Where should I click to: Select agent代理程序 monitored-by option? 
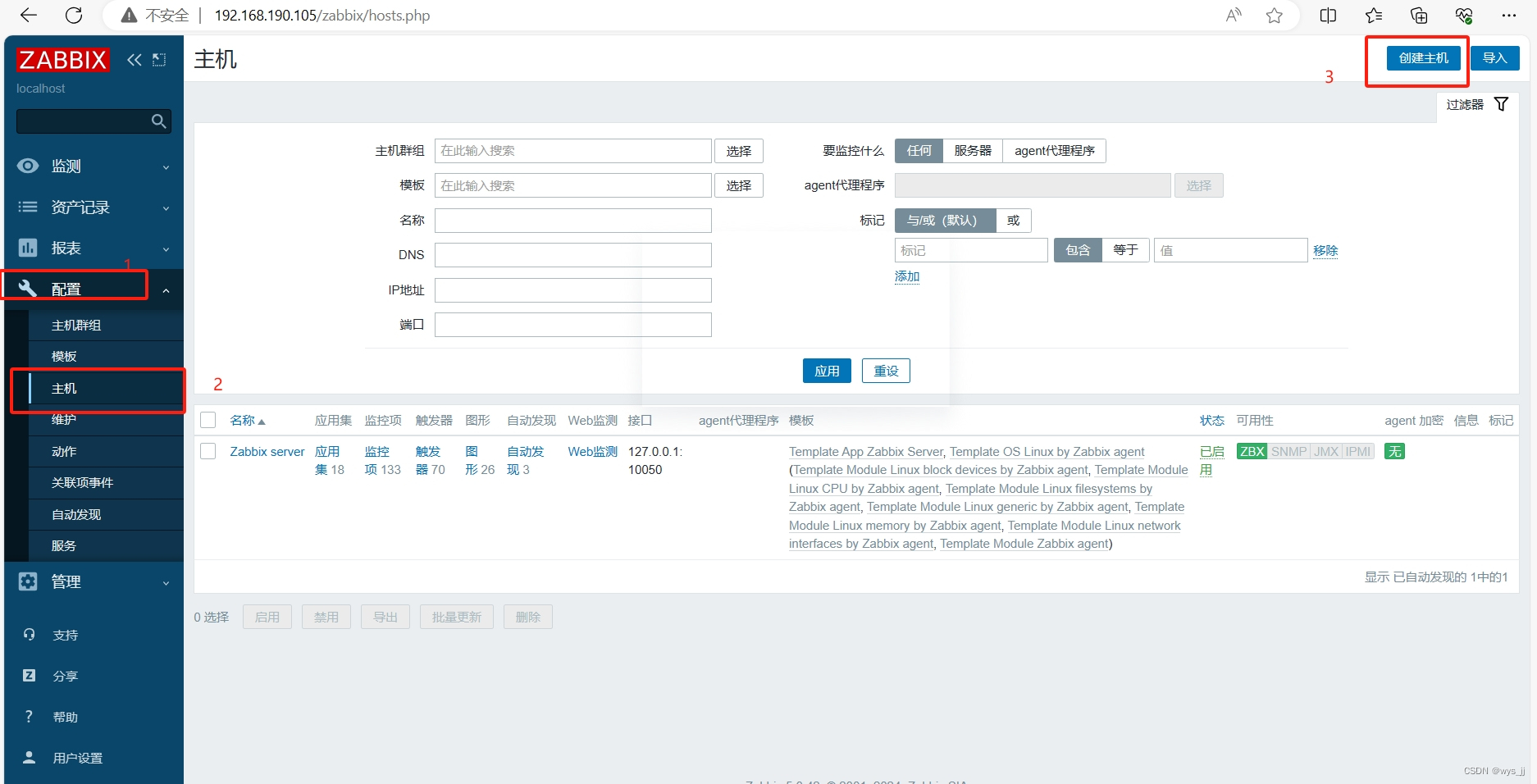coord(1054,151)
